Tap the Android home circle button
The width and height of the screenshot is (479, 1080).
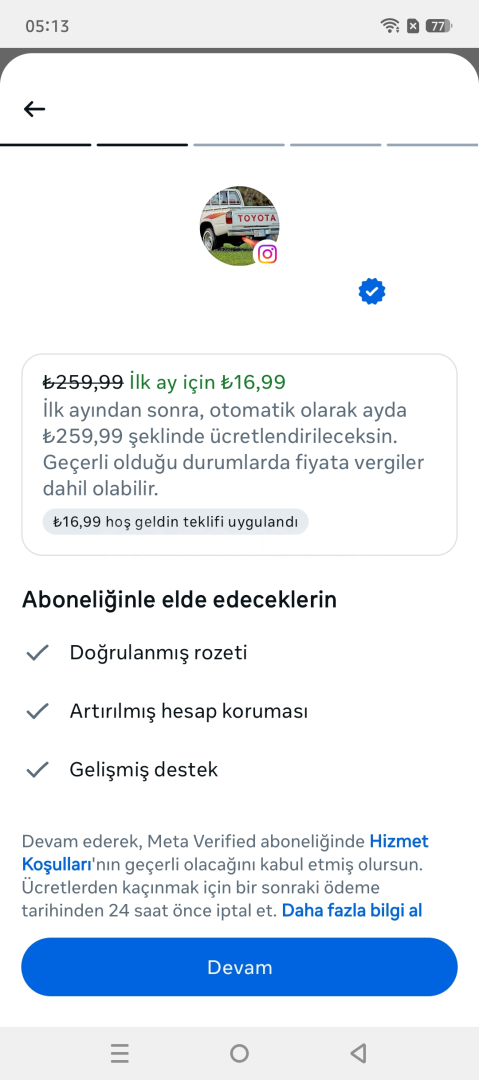click(239, 1053)
